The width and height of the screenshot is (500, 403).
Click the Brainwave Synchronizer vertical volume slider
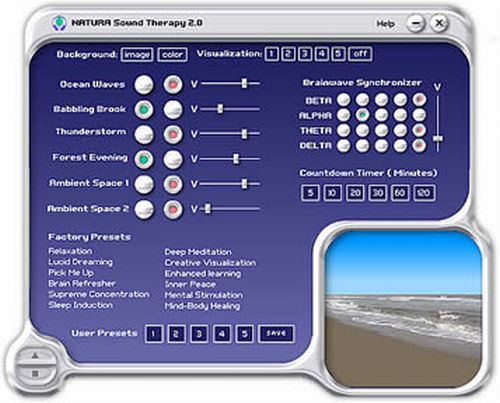(438, 138)
